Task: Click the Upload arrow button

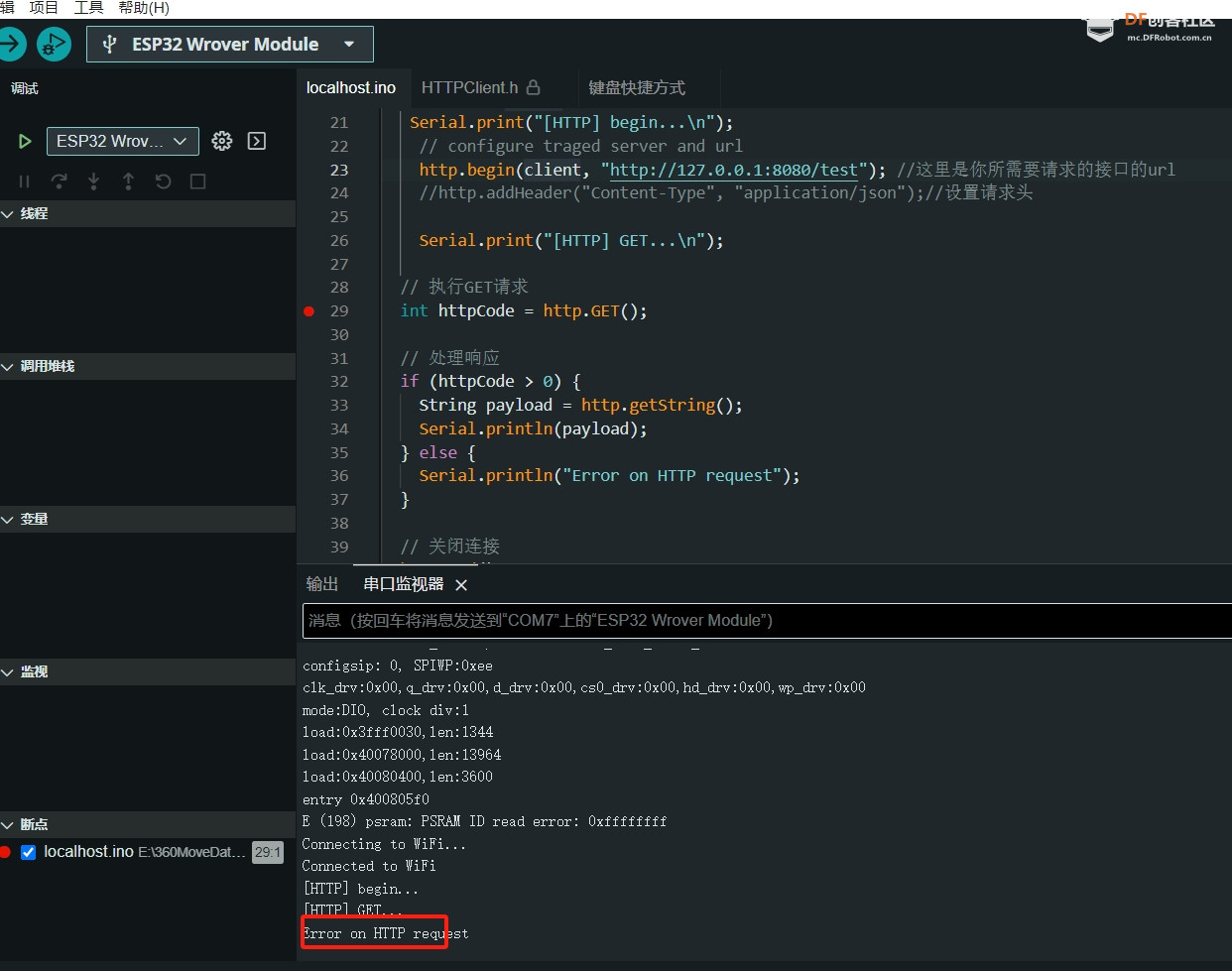Action: (x=9, y=44)
